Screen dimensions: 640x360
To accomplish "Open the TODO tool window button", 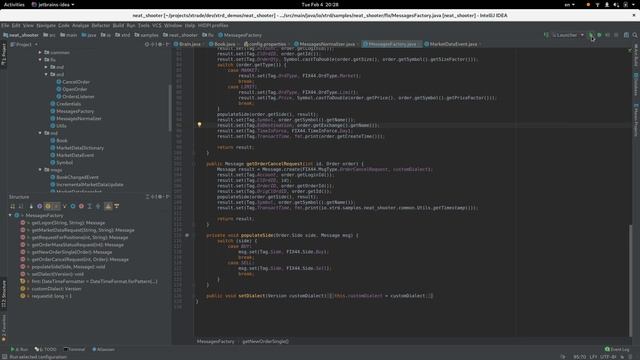I will 46,349.
